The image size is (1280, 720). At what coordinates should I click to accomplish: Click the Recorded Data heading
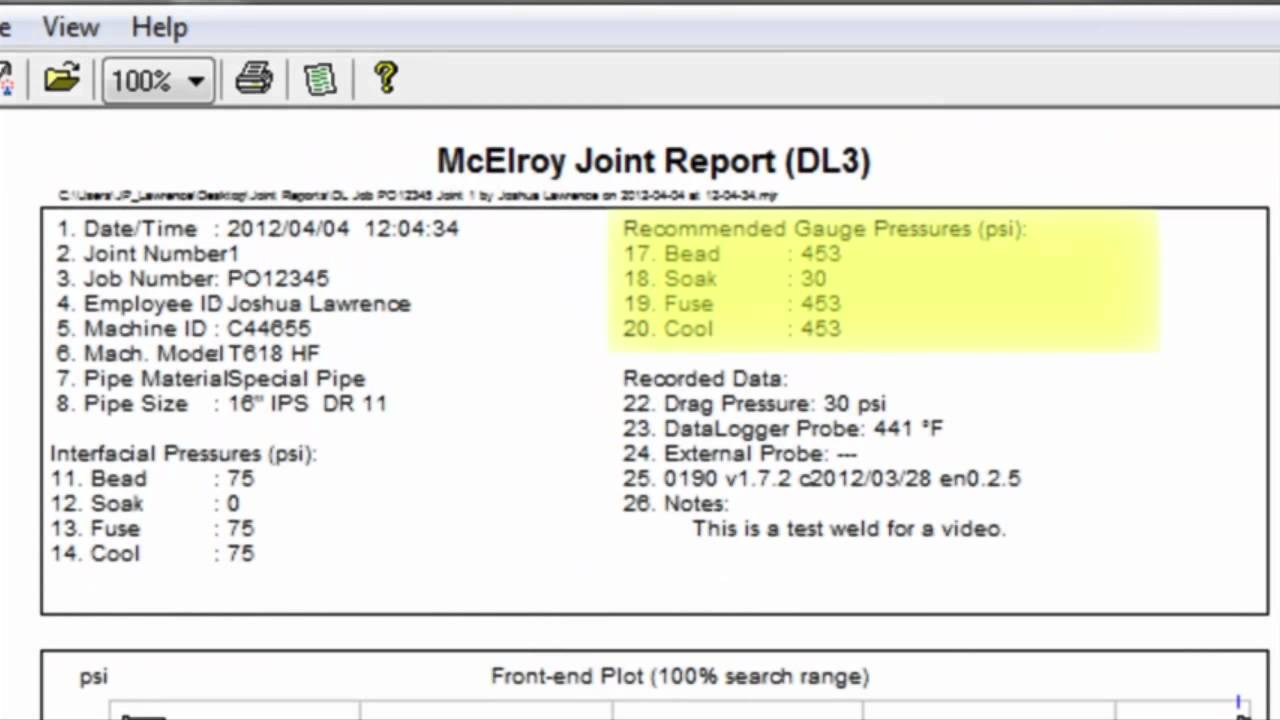click(705, 379)
